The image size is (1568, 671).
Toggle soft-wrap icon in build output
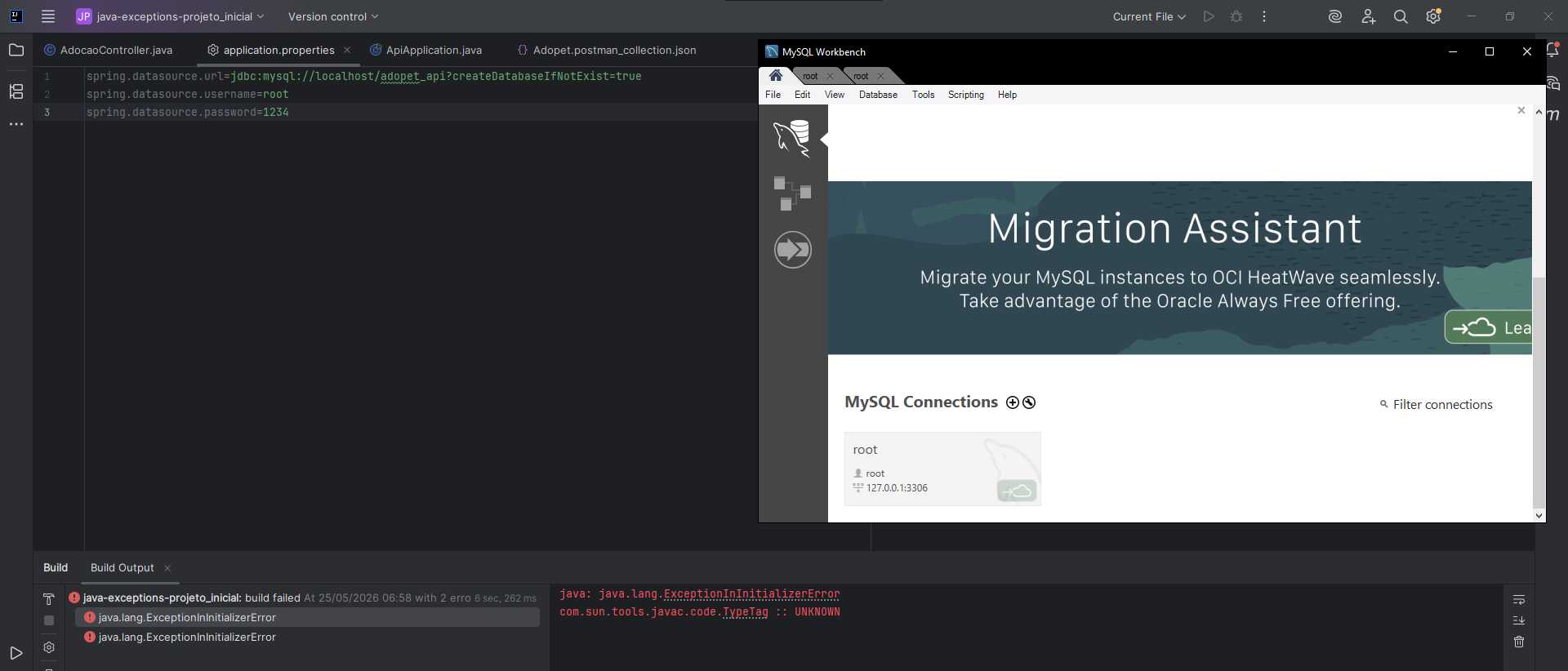pyautogui.click(x=1519, y=600)
